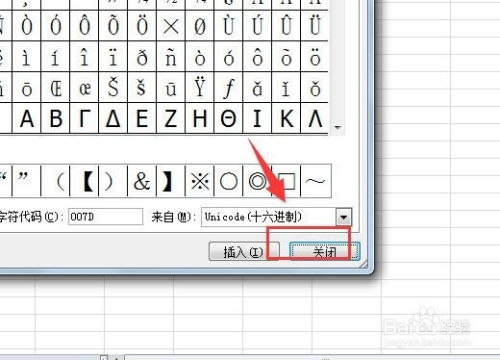Pick recently used ◎ double circle
The height and width of the screenshot is (360, 500).
coord(257,181)
